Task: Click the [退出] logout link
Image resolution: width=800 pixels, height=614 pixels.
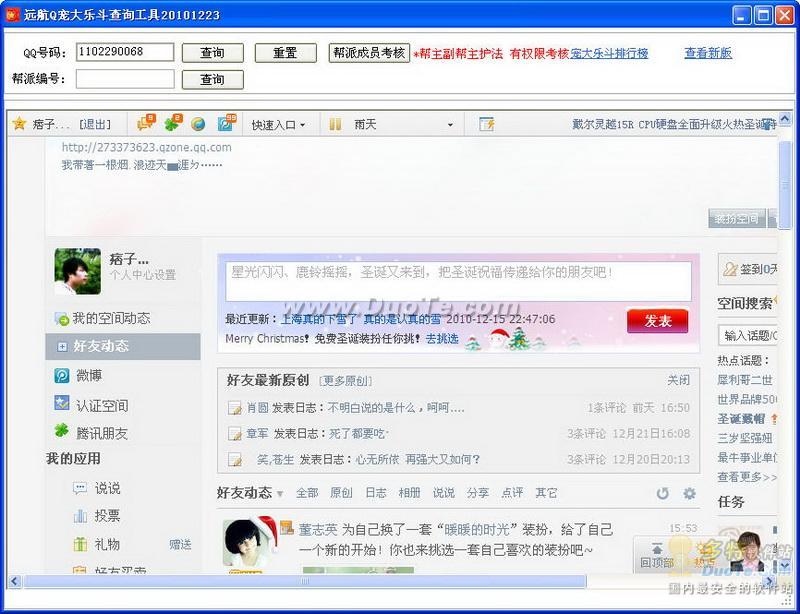Action: click(94, 125)
